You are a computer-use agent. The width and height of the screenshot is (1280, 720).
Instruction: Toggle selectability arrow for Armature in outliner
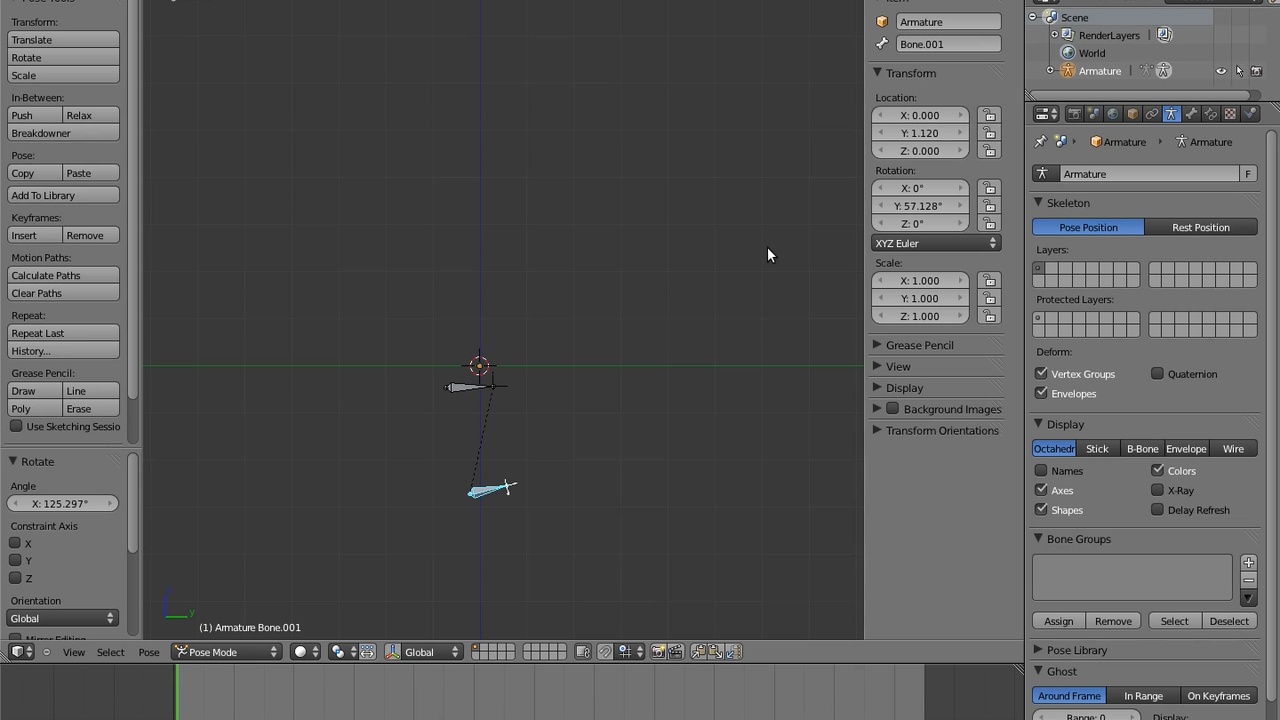1239,71
